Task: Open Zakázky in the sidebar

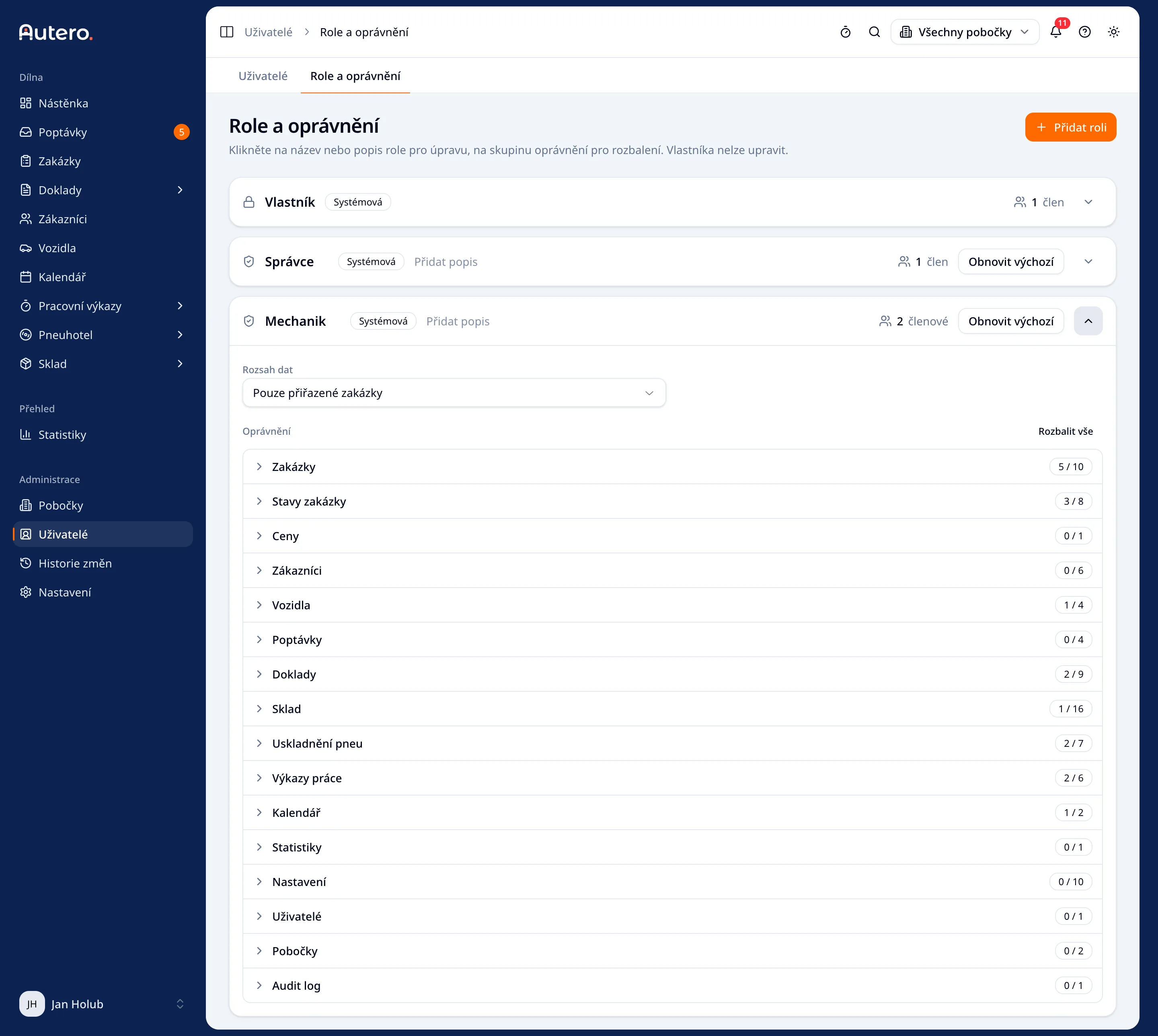Action: 103,161
